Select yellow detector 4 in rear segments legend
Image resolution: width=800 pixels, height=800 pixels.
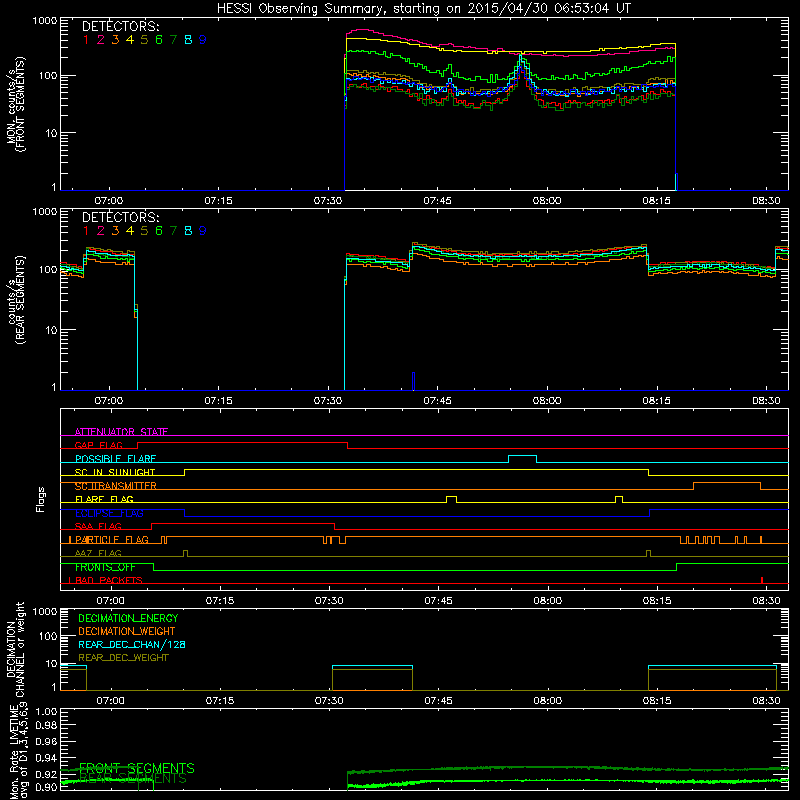point(130,231)
